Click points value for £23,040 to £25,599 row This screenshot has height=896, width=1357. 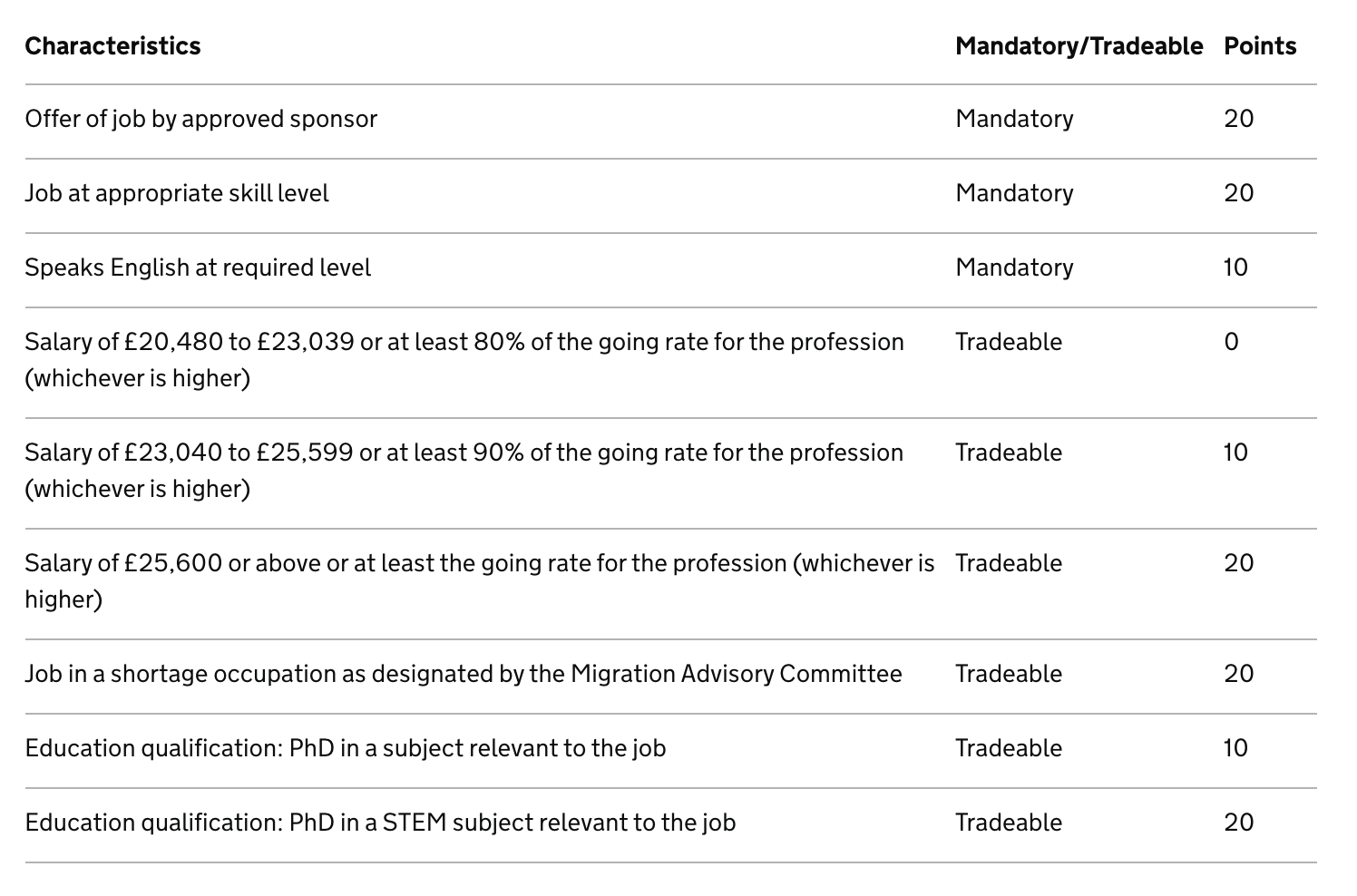(1235, 453)
